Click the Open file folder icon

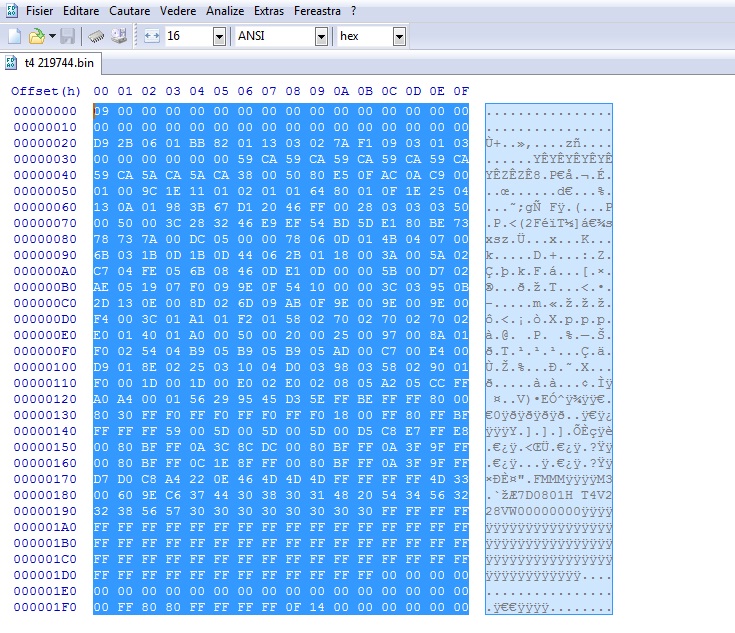tap(37, 36)
